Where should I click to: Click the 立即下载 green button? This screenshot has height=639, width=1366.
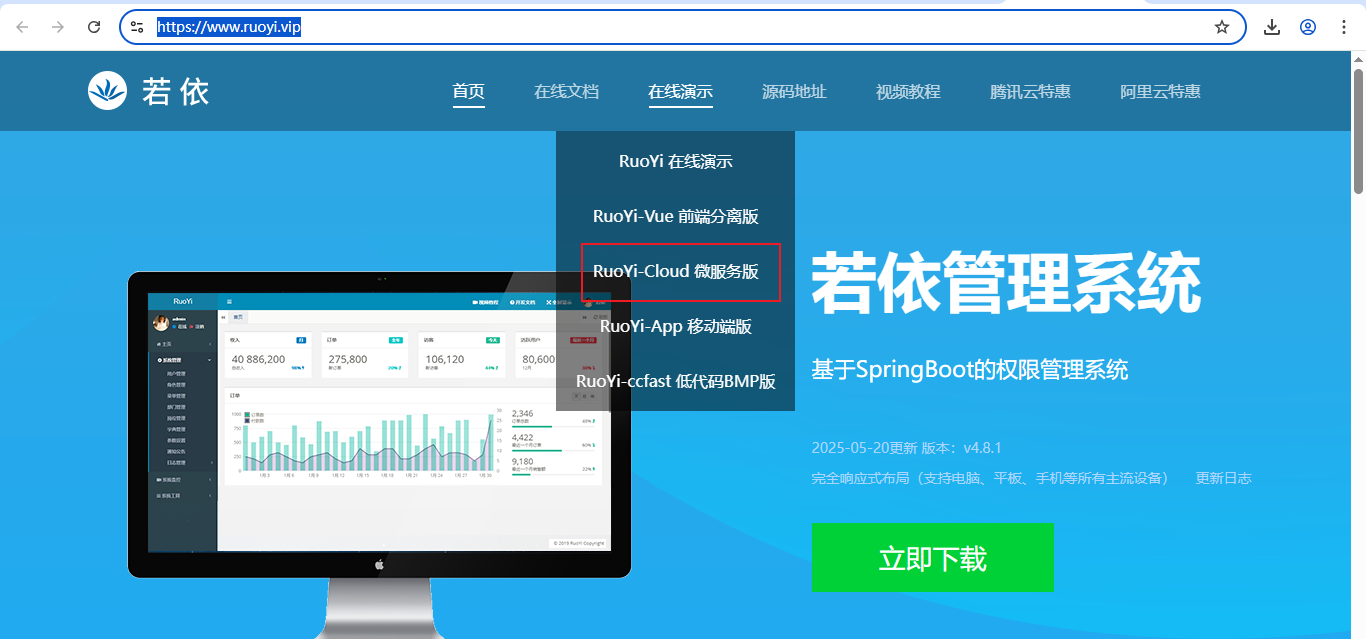(x=932, y=557)
